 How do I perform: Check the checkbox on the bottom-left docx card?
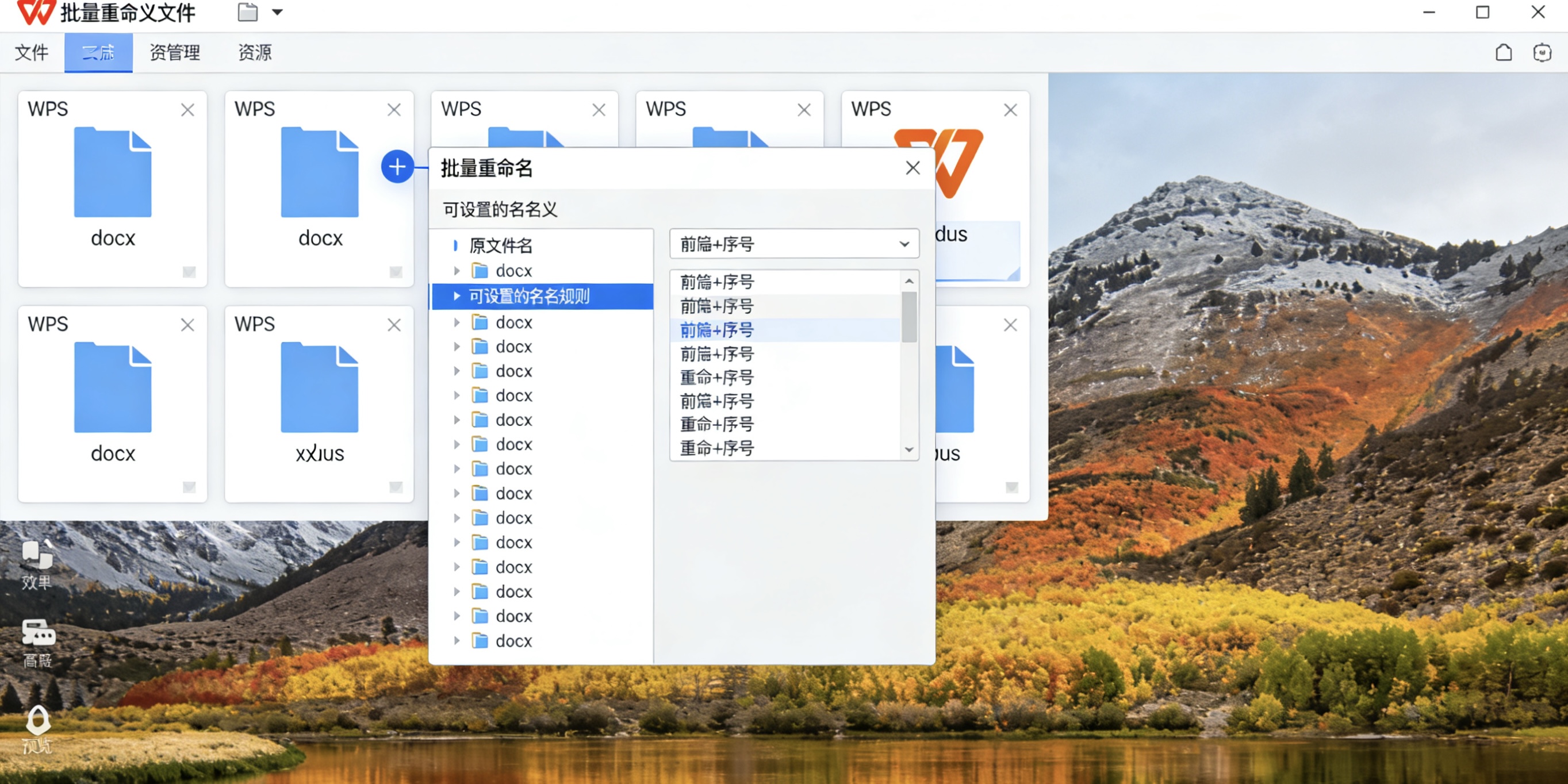[x=190, y=487]
